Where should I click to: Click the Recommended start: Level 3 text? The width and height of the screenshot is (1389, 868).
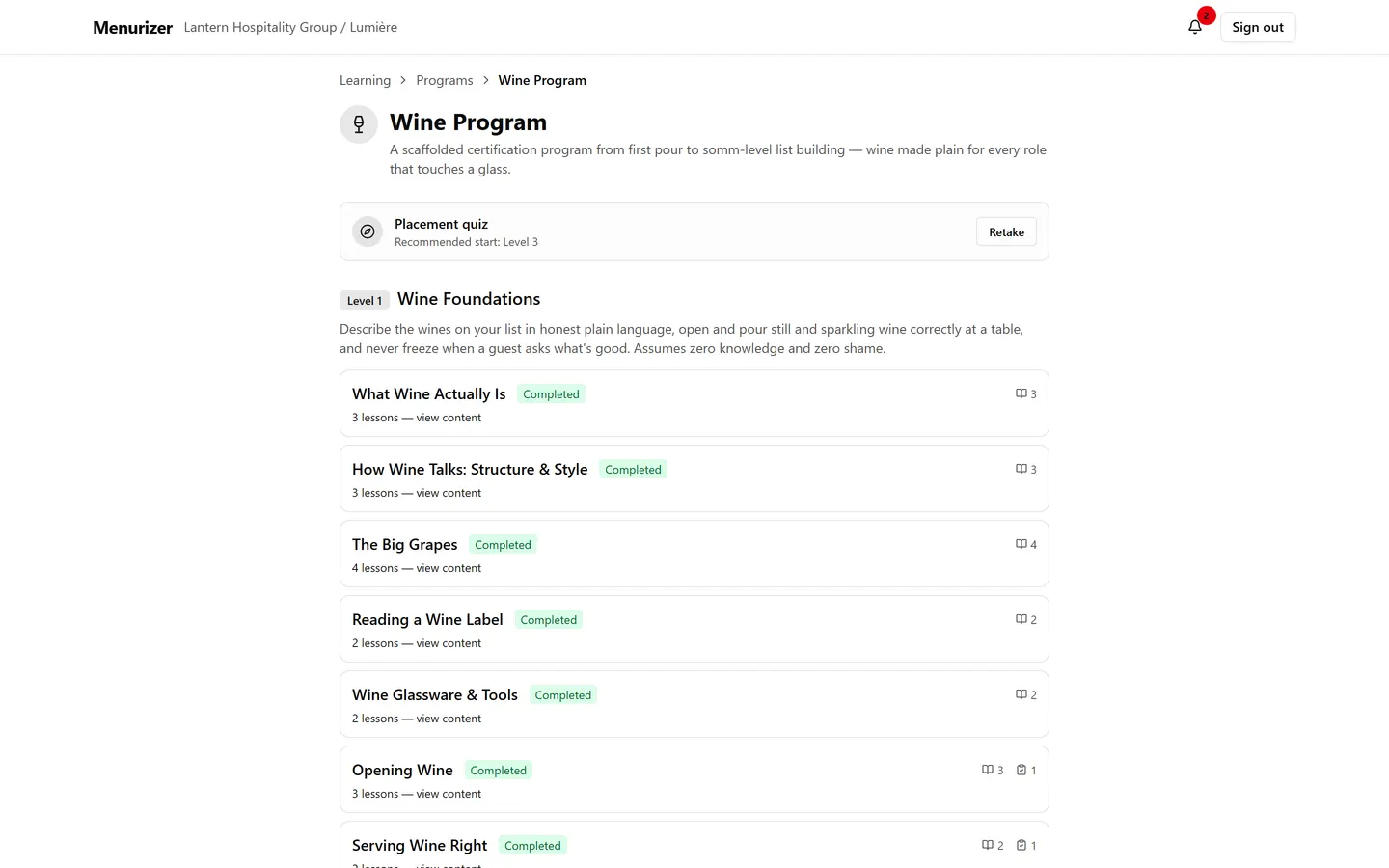[466, 242]
